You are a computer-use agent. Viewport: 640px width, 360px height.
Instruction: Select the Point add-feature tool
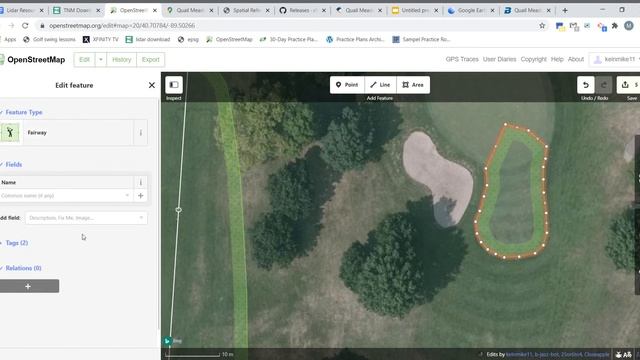pyautogui.click(x=347, y=85)
